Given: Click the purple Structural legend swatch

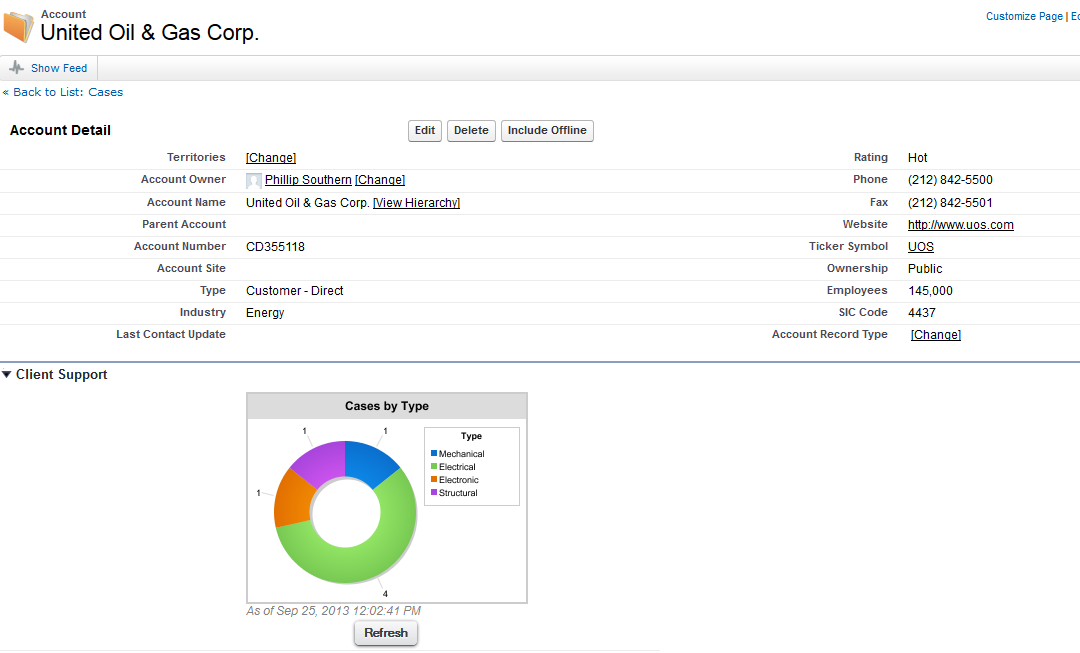Looking at the screenshot, I should tap(434, 493).
